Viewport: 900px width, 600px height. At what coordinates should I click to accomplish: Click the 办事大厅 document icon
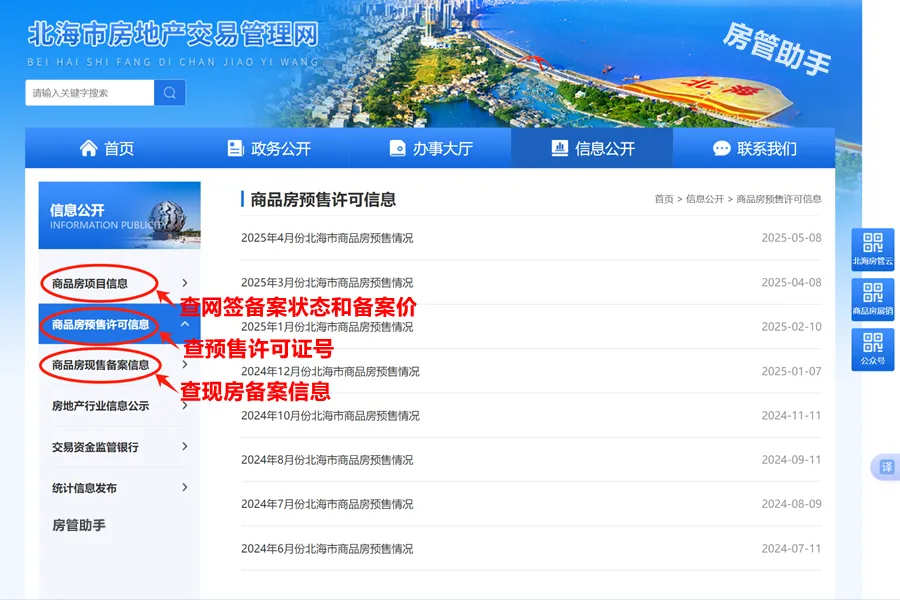click(x=398, y=147)
